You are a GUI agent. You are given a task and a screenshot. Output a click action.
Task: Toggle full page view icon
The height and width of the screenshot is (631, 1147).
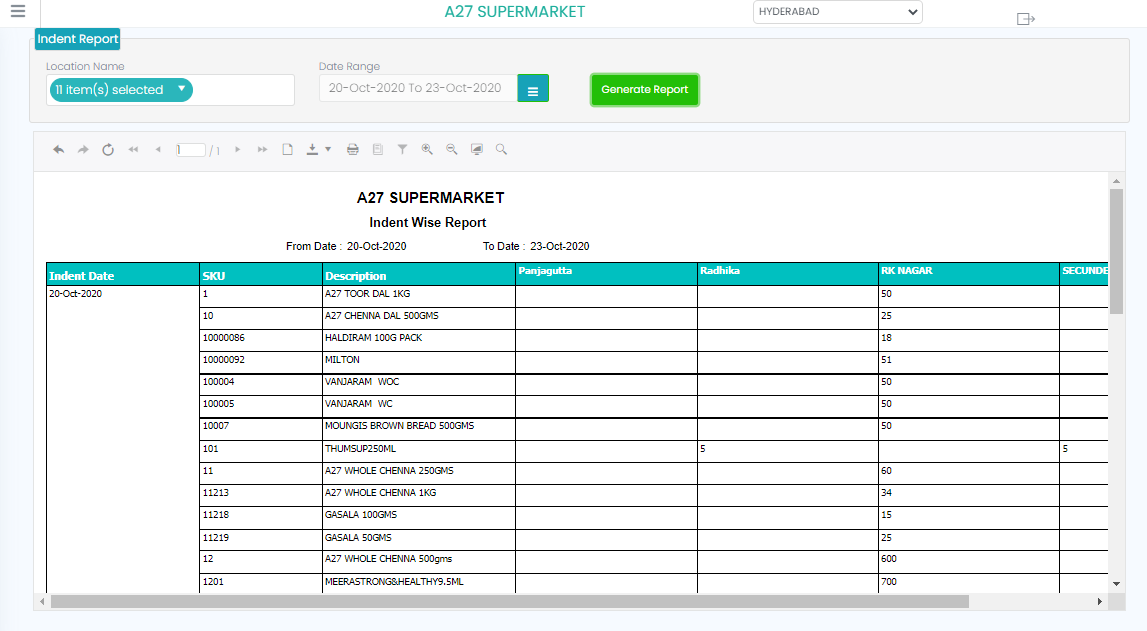point(477,150)
